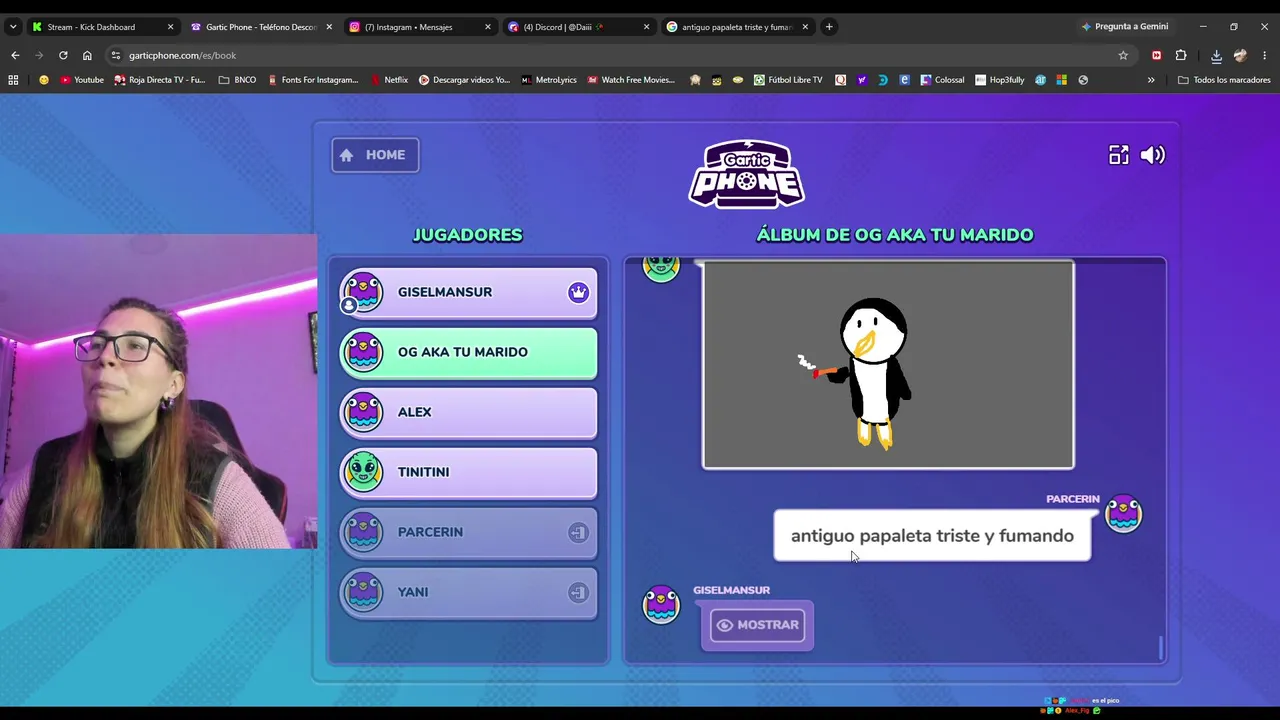Click the album scrollbar
The height and width of the screenshot is (720, 1280).
click(x=1161, y=648)
